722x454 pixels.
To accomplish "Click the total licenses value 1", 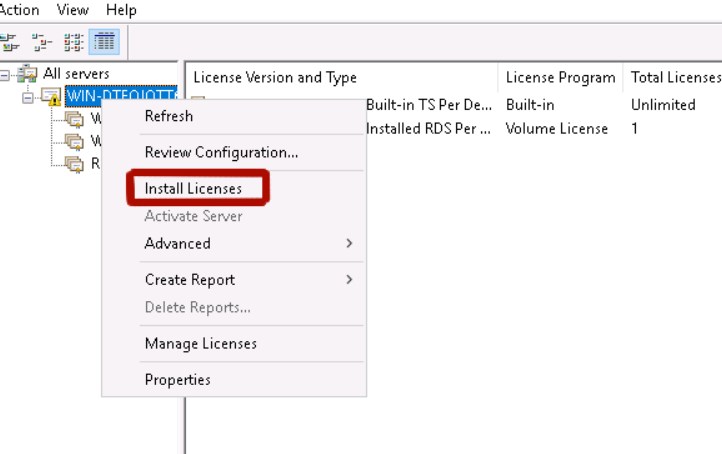I will tap(635, 128).
